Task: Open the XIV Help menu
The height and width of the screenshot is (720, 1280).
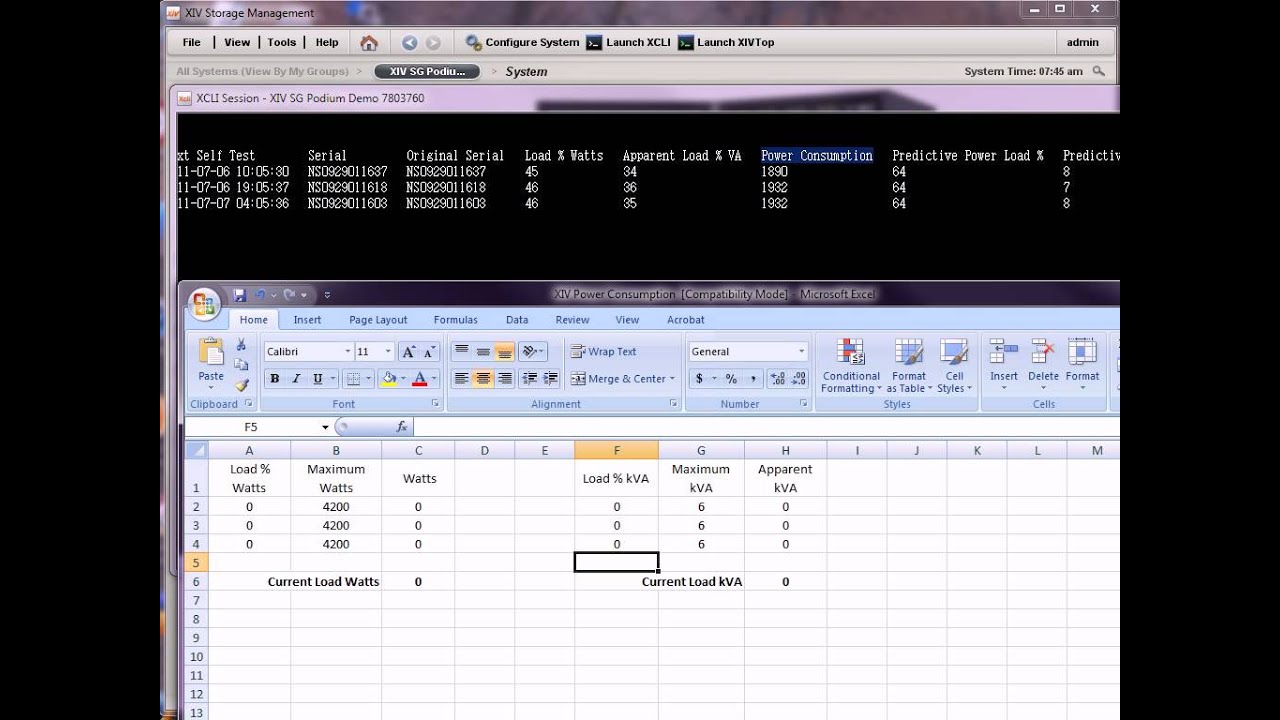Action: tap(327, 43)
